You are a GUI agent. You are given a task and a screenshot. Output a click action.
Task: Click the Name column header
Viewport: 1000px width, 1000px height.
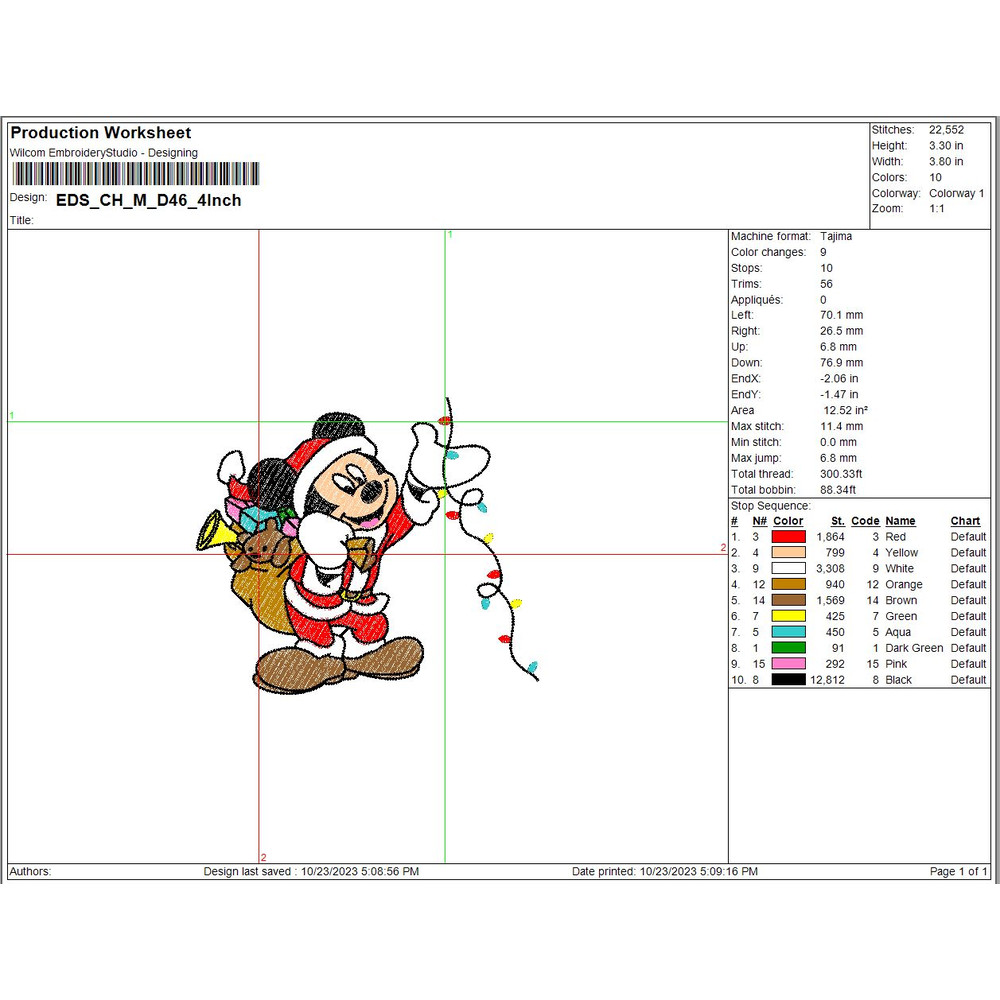(x=900, y=521)
